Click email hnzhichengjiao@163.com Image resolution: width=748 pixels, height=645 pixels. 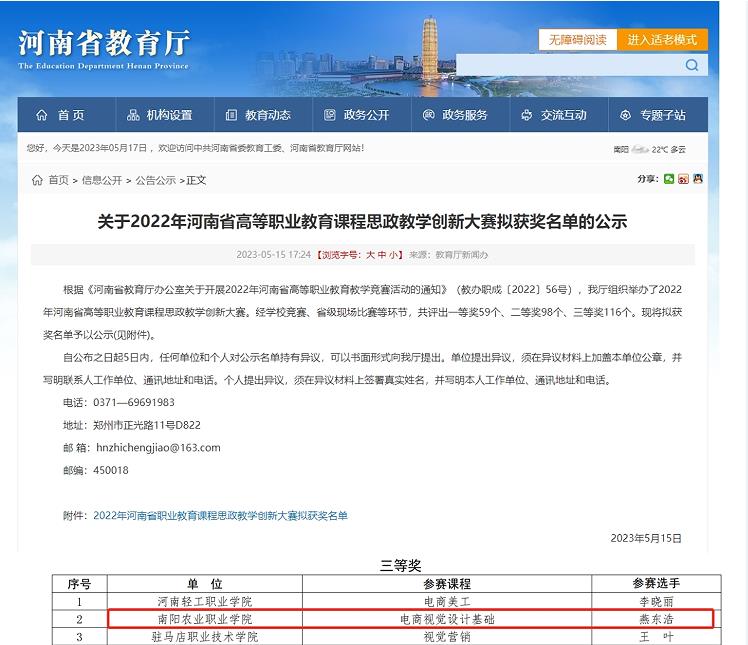[x=158, y=447]
